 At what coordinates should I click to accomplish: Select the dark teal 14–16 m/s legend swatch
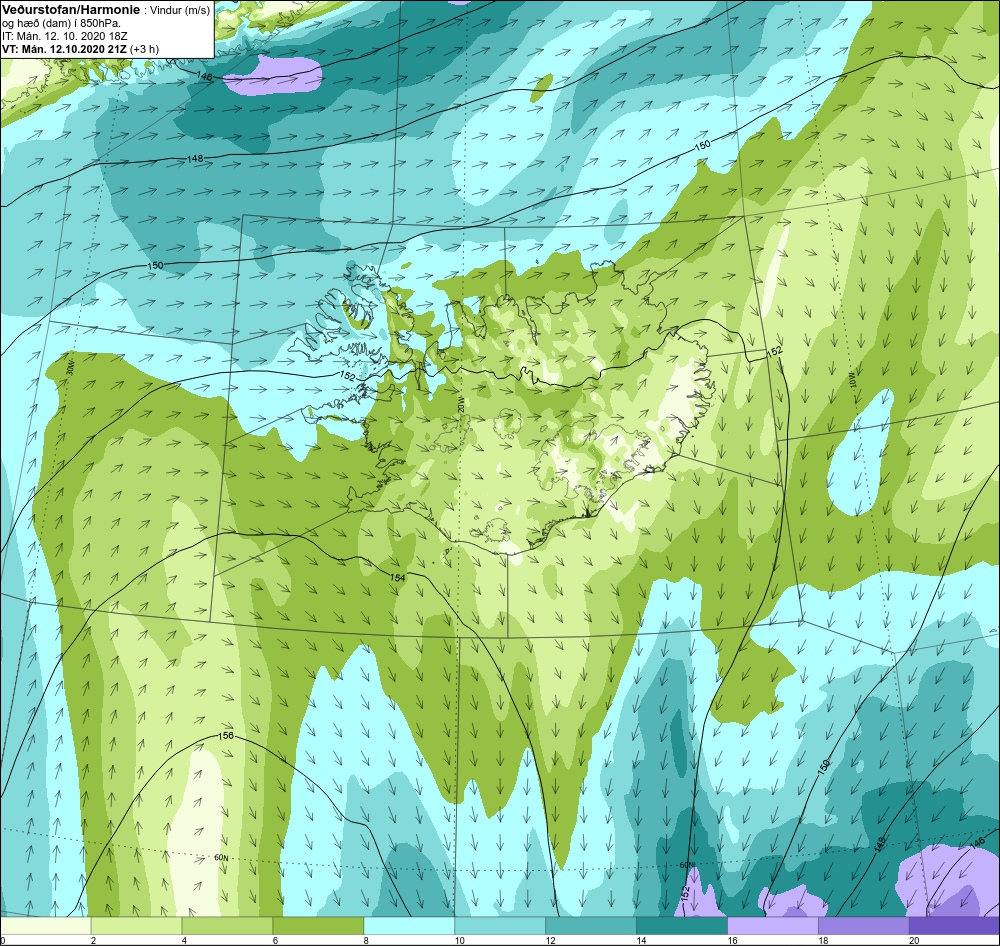pyautogui.click(x=682, y=926)
